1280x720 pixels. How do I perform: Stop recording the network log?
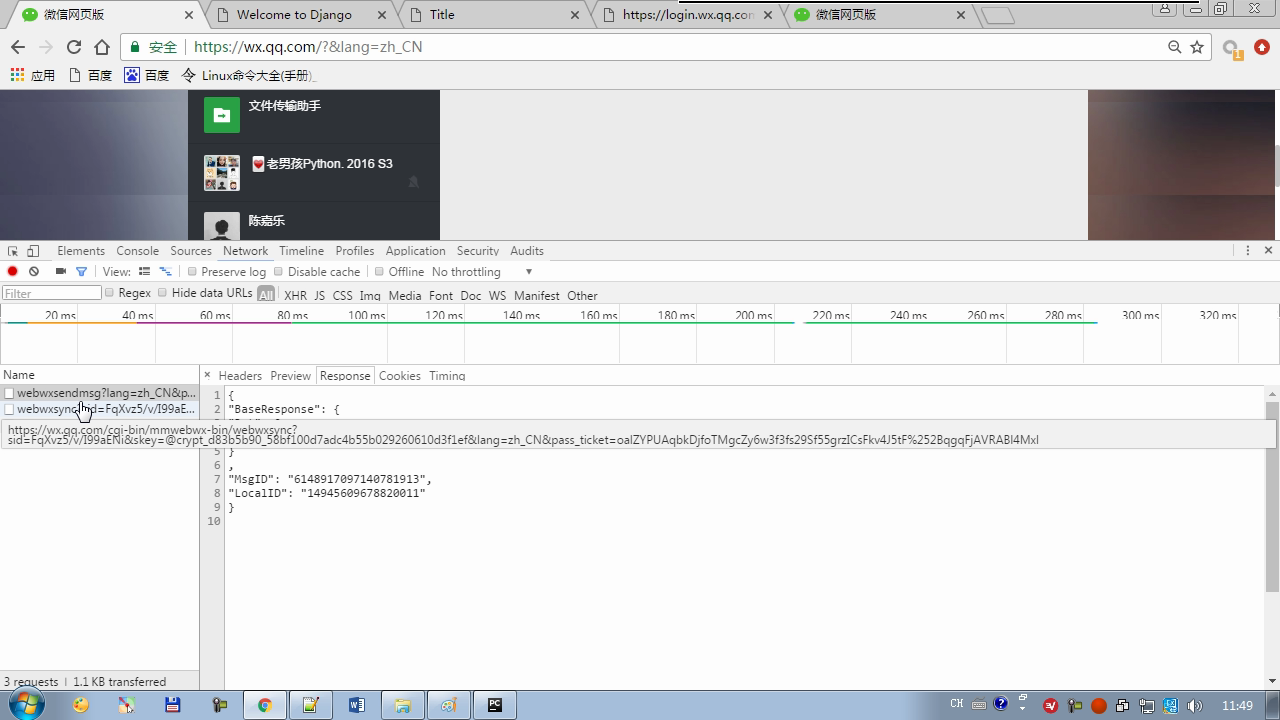pos(13,271)
